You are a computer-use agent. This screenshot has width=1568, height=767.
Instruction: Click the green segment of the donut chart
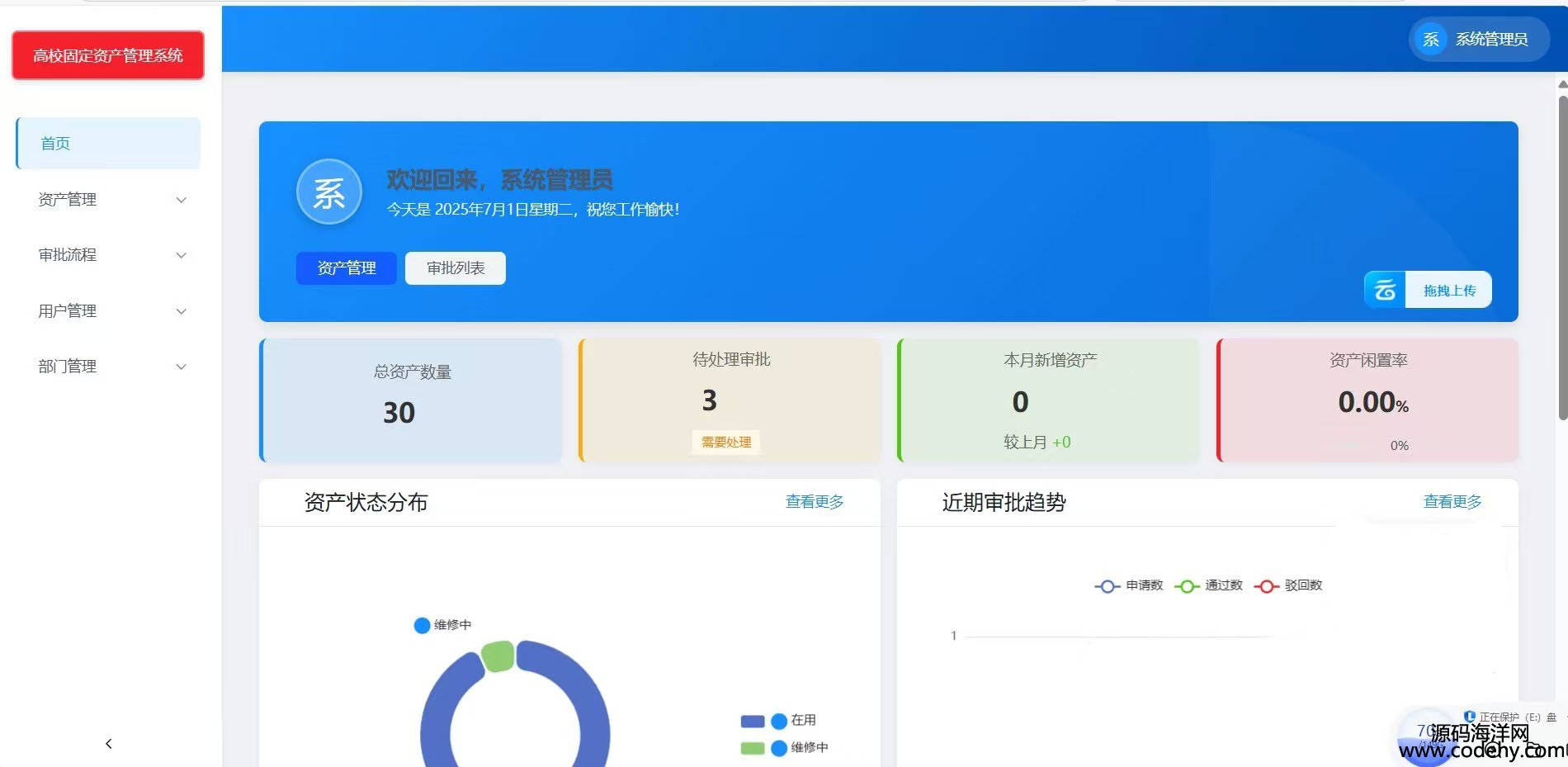click(x=498, y=656)
